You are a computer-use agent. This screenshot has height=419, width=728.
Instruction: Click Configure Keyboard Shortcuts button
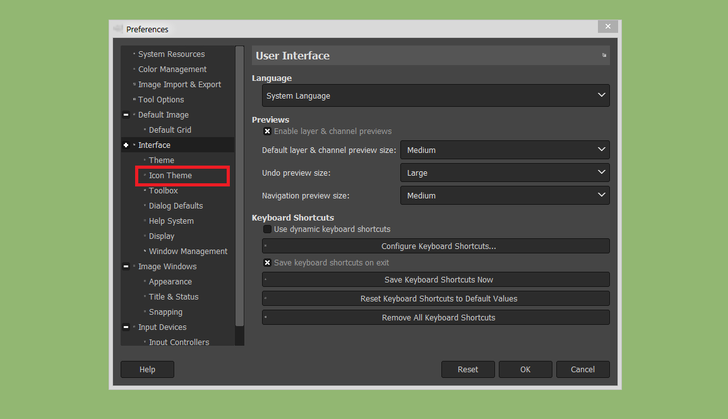(436, 246)
